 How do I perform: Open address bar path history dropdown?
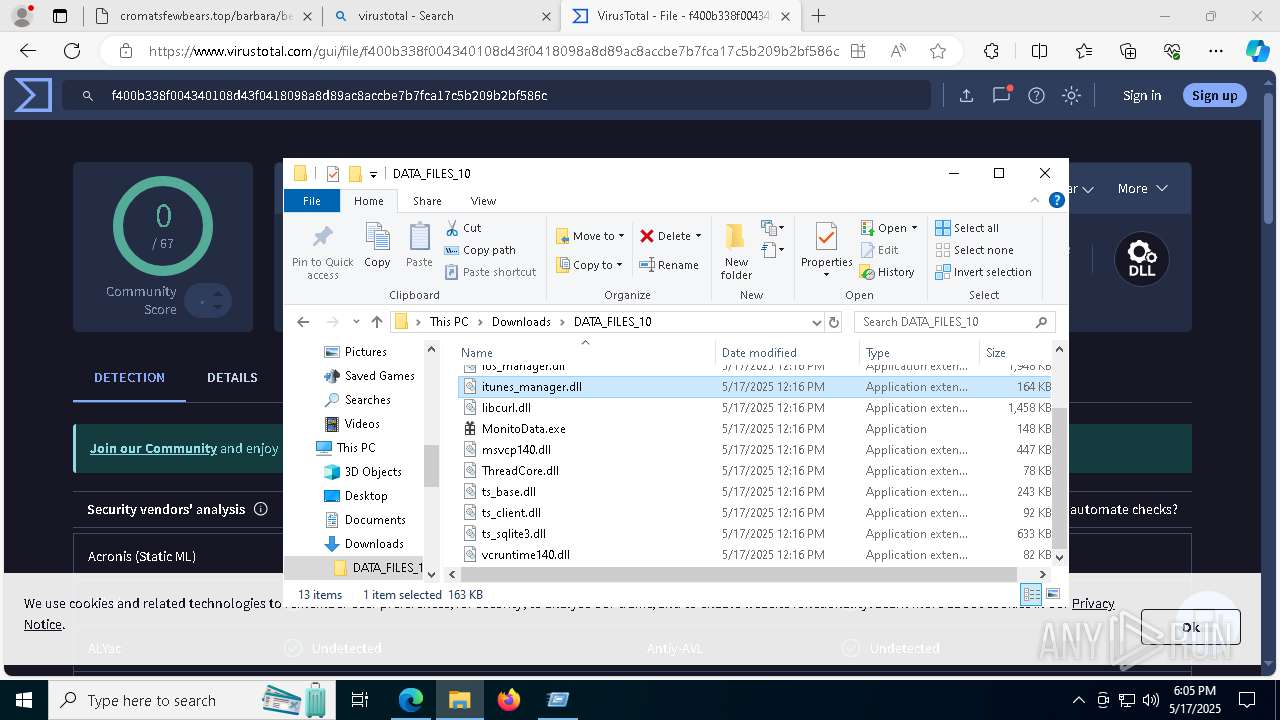click(817, 322)
